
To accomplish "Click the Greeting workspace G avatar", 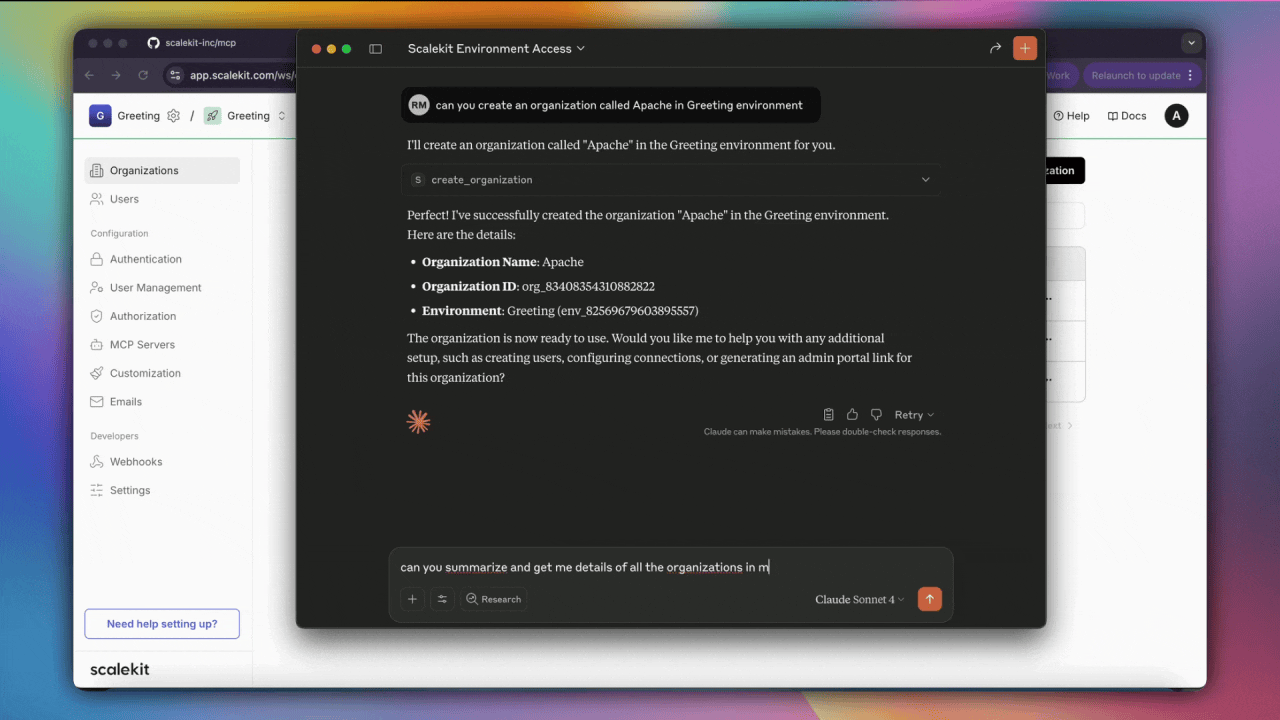I will (100, 116).
